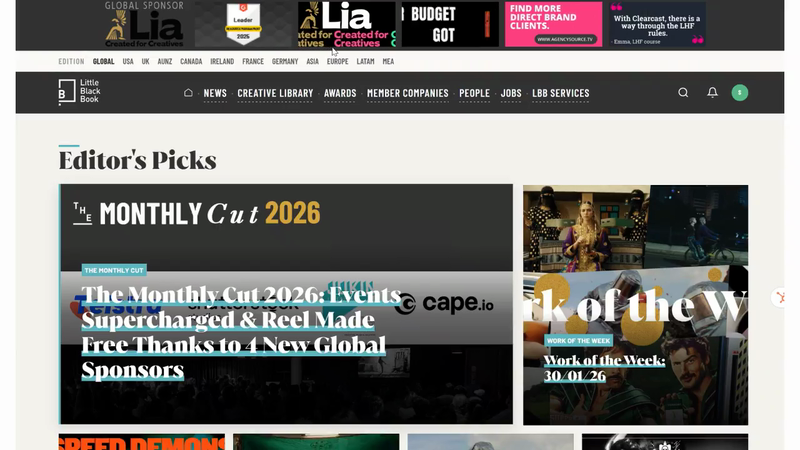Screen dimensions: 800x450
Task: Open the G2 Leader 2026 badge banner
Action: (243, 24)
